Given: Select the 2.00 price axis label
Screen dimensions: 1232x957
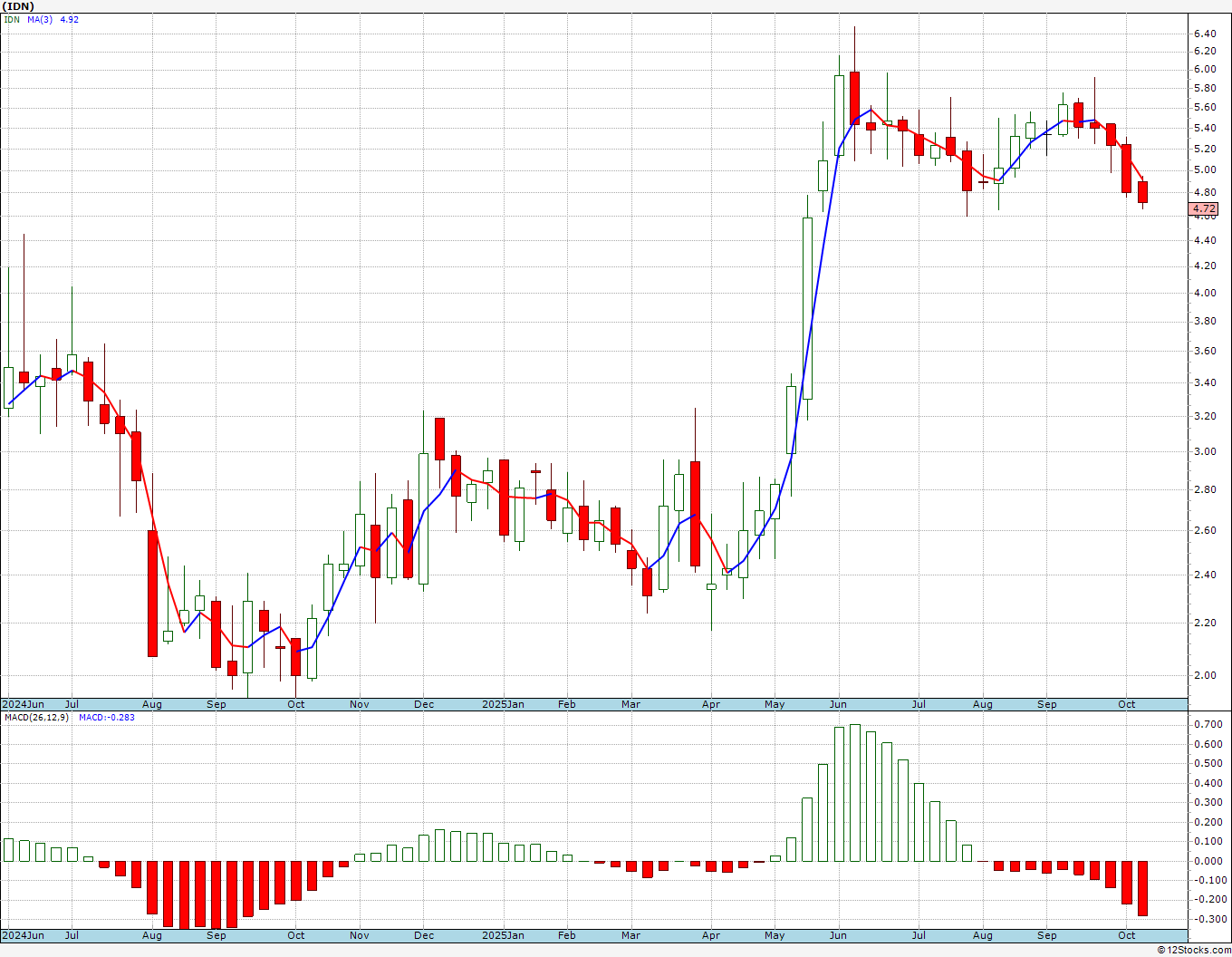Looking at the screenshot, I should (1205, 675).
